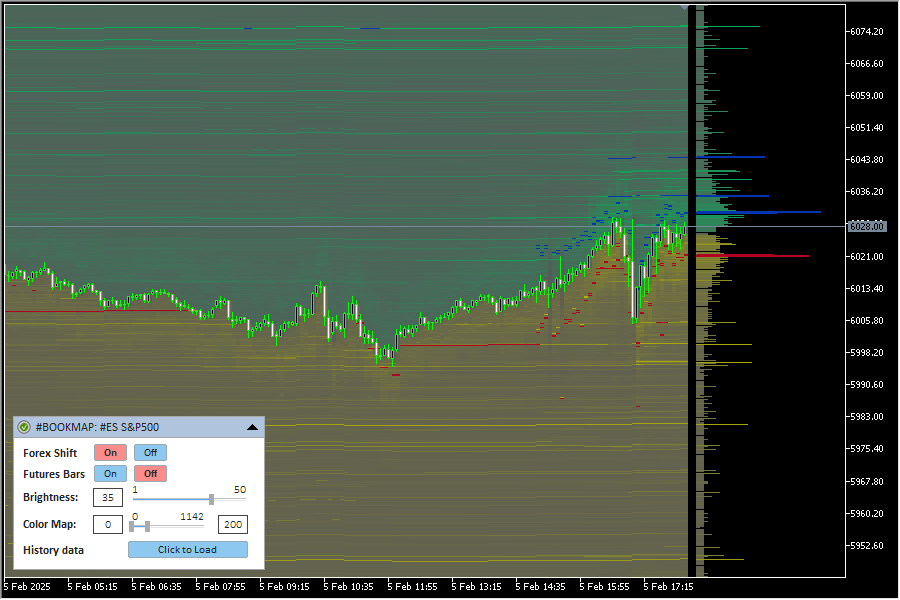Click the BOOKMAP: #ES S&P500 panel title
The image size is (900, 600).
97,427
